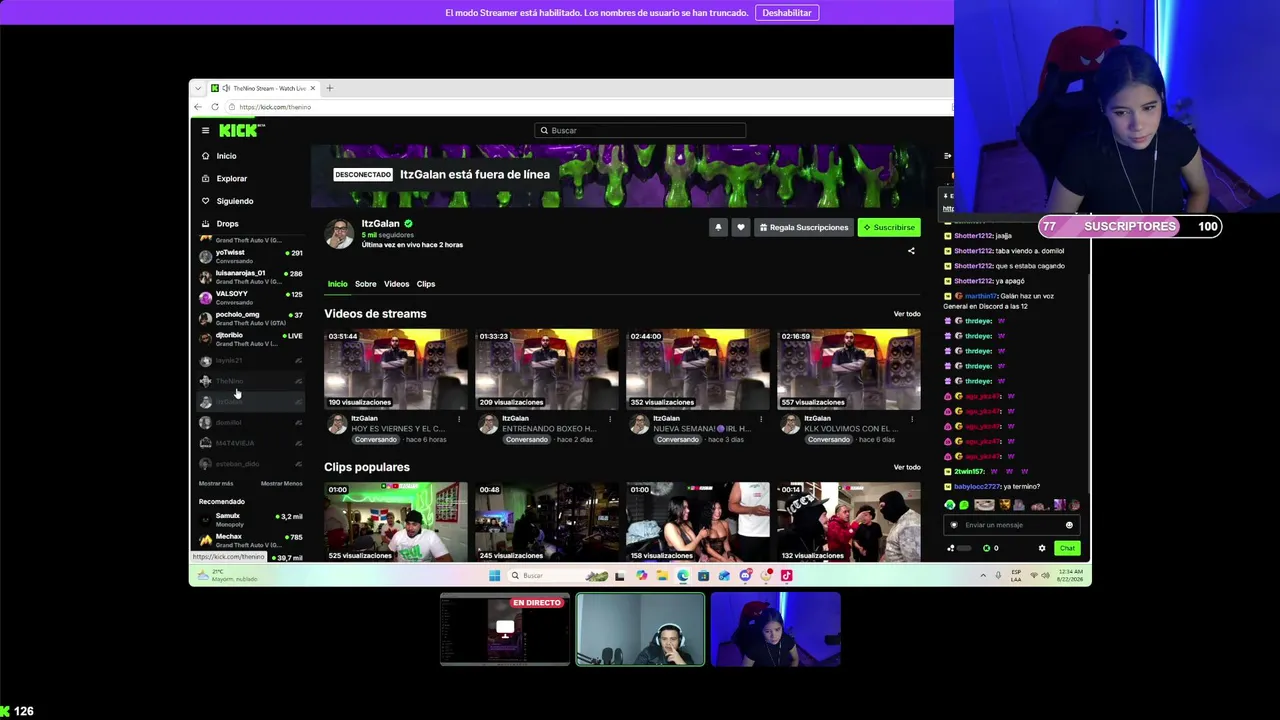Follow ItzGalan with the heart button
This screenshot has height=720, width=1280.
741,228
